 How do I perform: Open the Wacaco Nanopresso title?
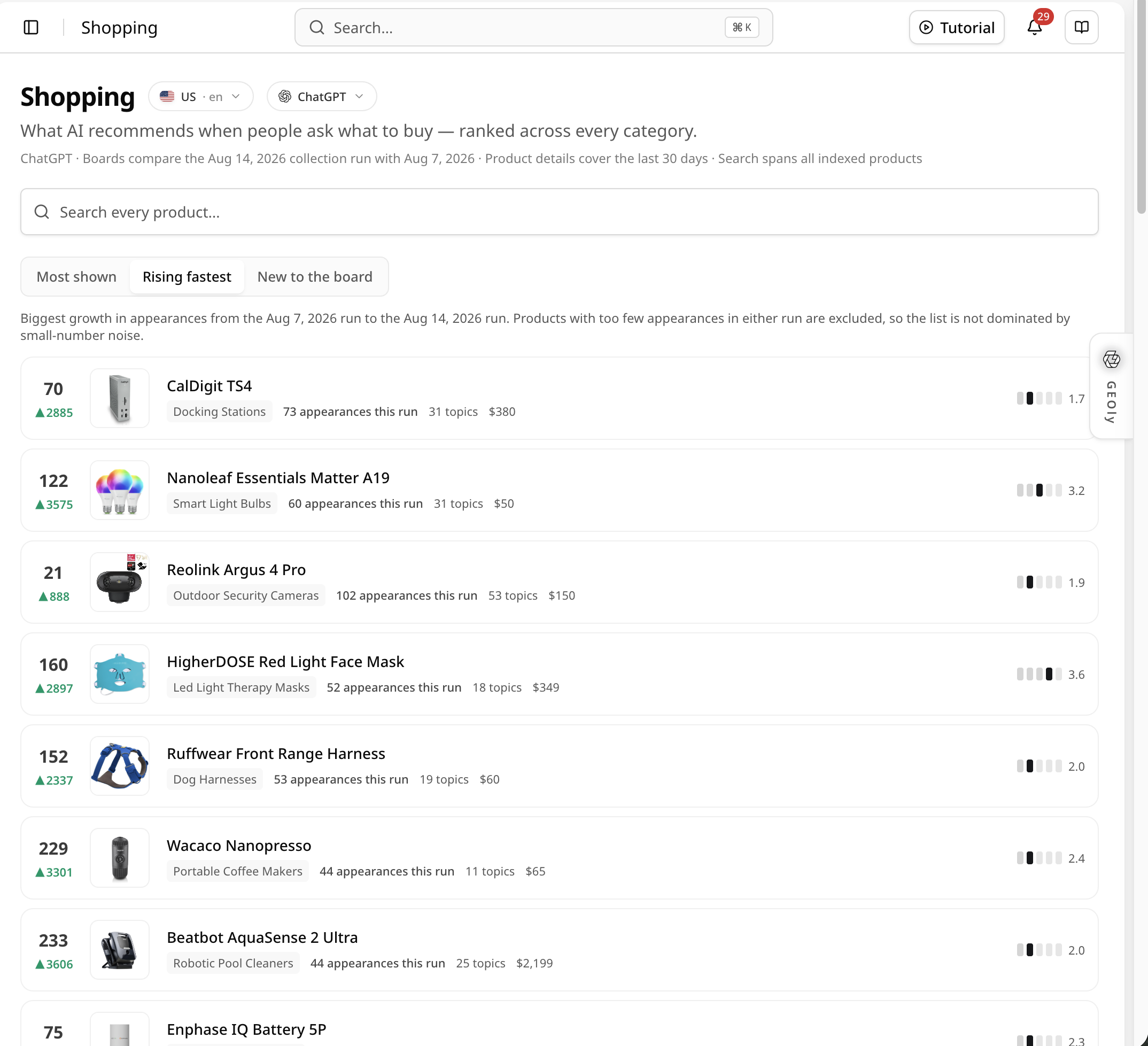239,846
